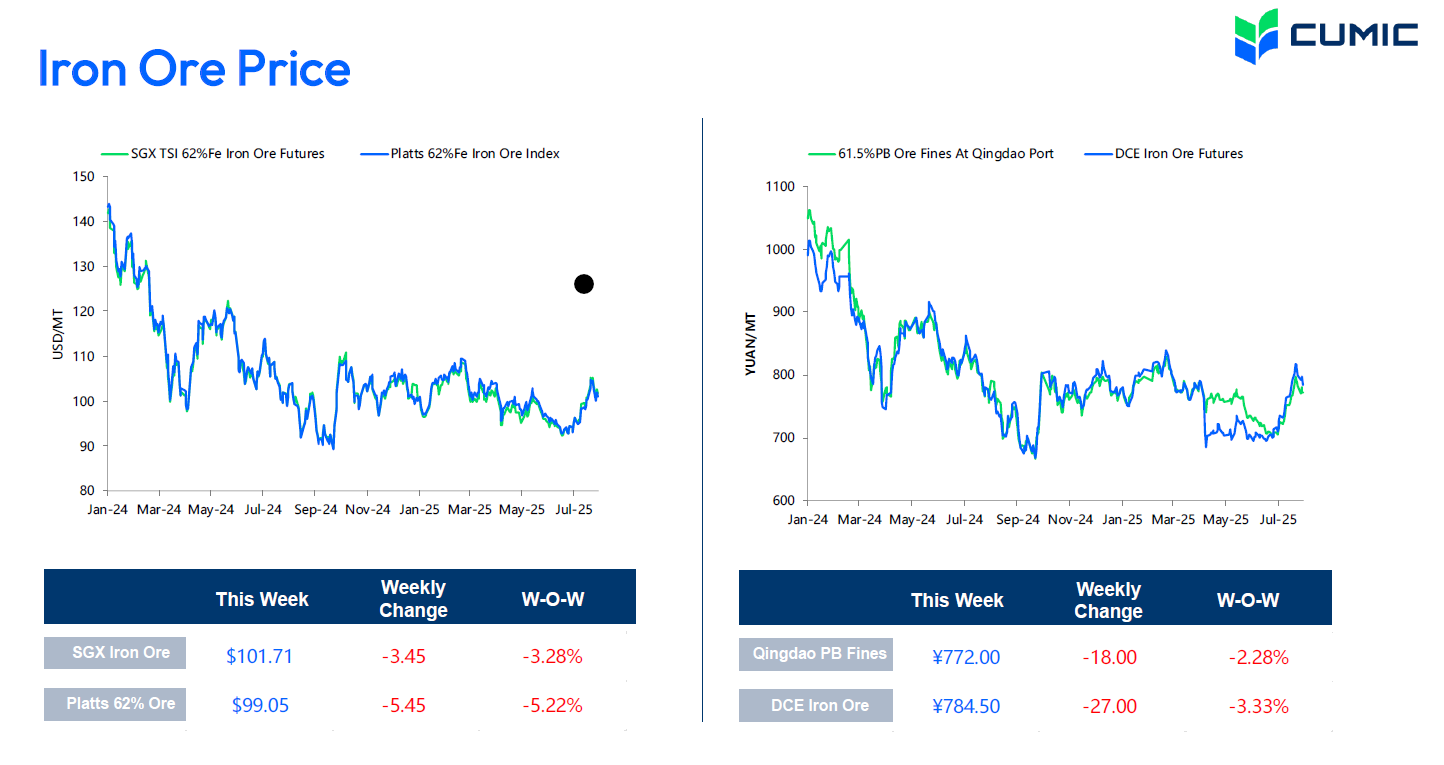Click the left table's W-O-W header
Viewport: 1444px width, 765px height.
552,599
